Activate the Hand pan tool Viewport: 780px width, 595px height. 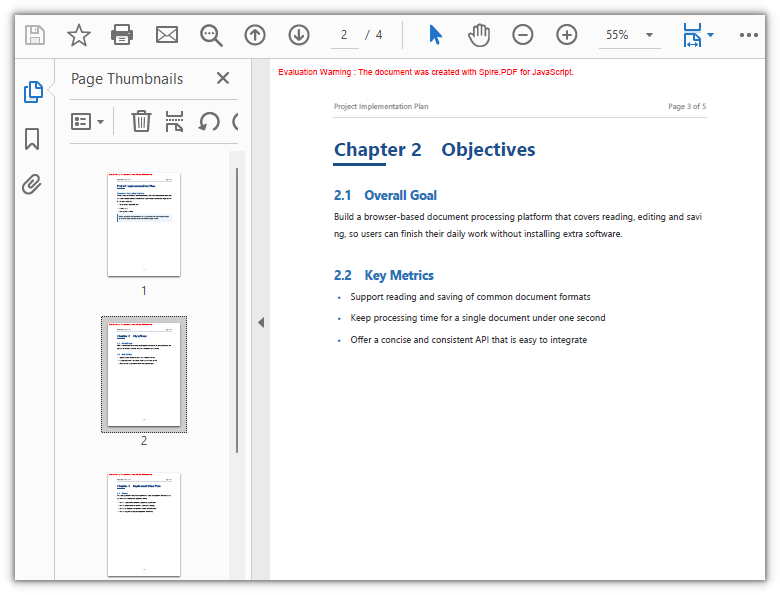pos(479,35)
